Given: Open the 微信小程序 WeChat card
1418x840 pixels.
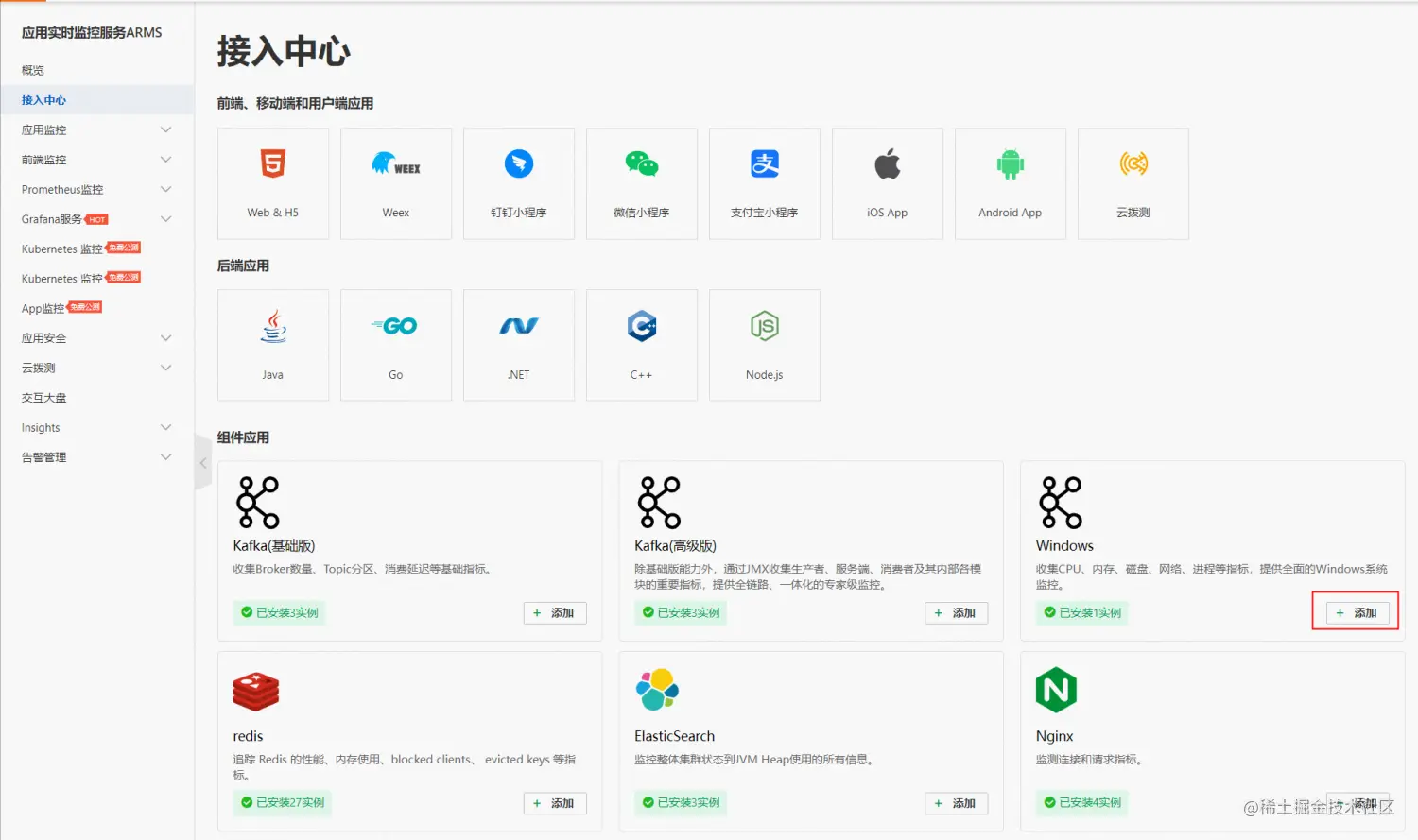Looking at the screenshot, I should click(x=642, y=183).
